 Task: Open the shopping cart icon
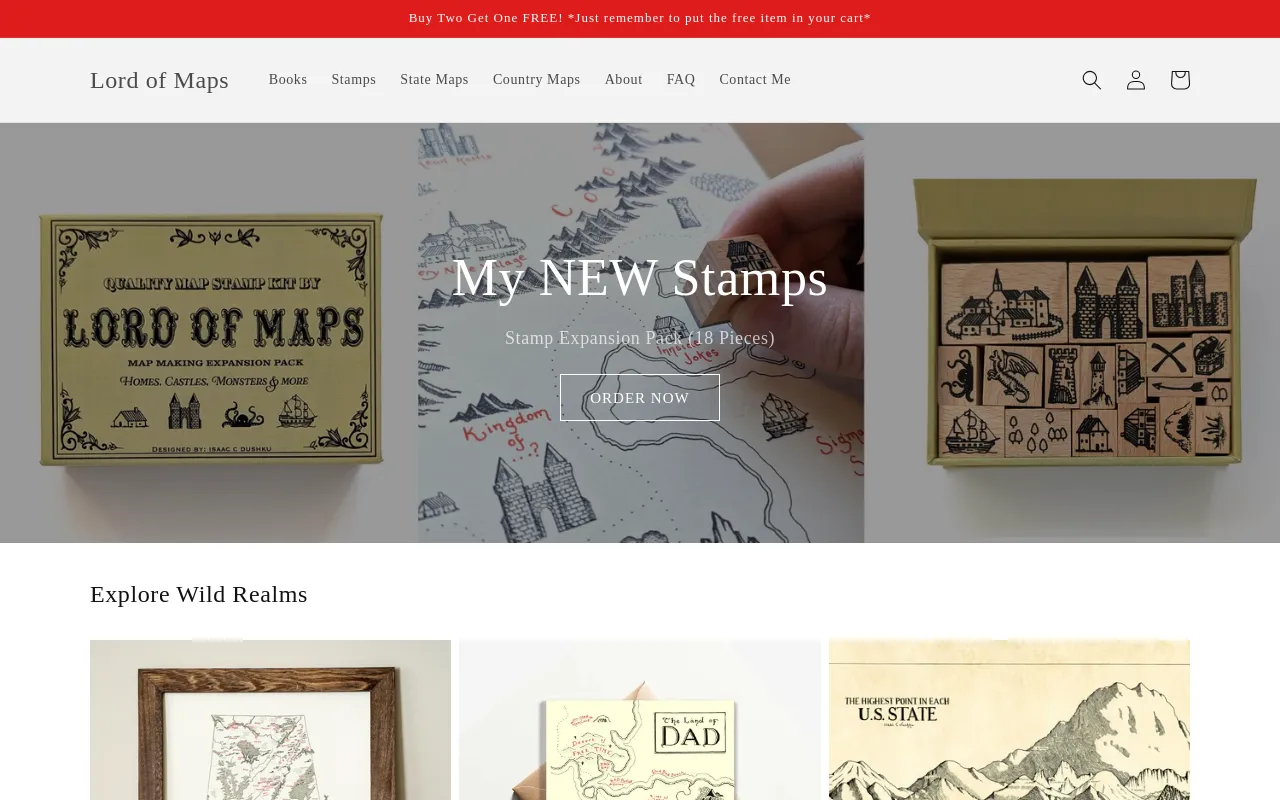pos(1180,80)
